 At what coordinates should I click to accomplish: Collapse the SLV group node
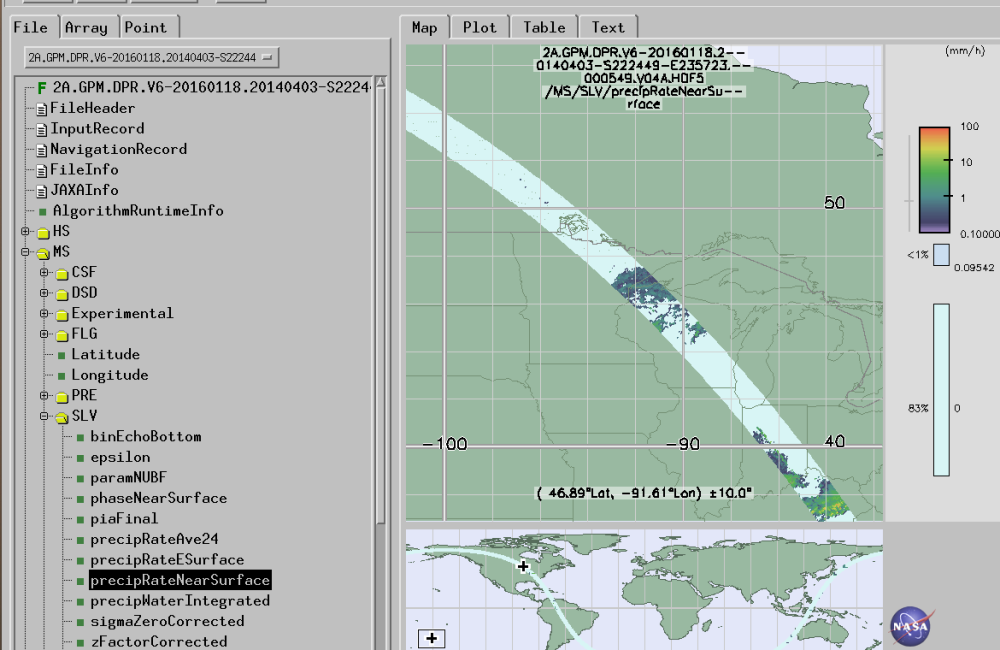pyautogui.click(x=45, y=416)
